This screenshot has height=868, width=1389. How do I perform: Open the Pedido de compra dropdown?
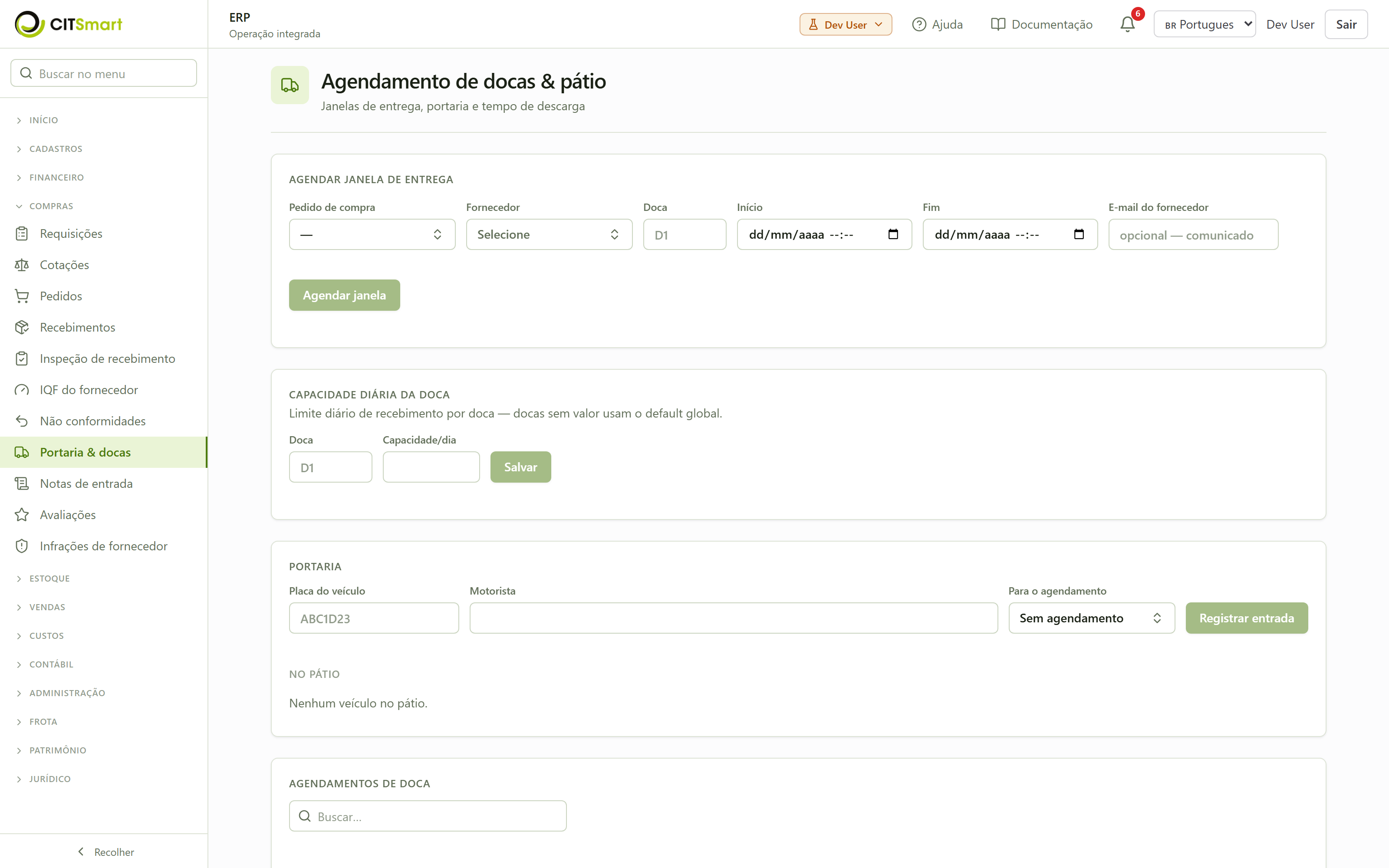tap(372, 234)
